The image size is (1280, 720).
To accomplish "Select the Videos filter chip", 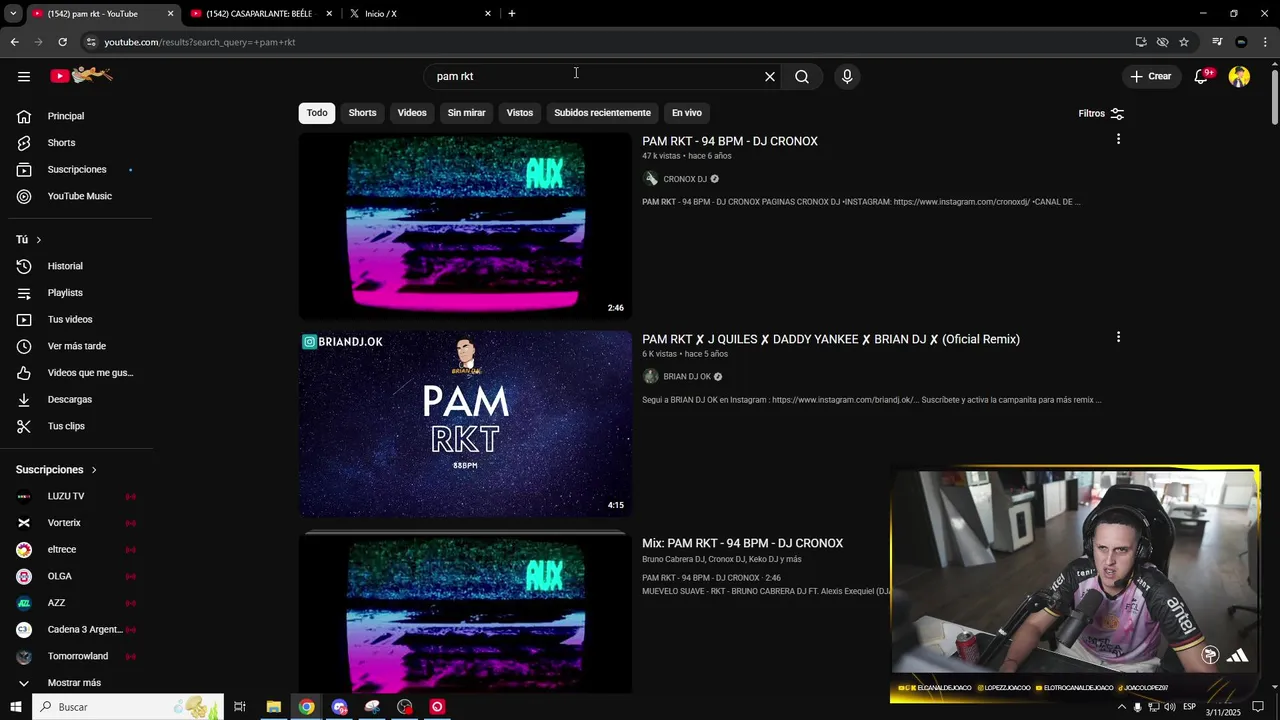I will (412, 113).
